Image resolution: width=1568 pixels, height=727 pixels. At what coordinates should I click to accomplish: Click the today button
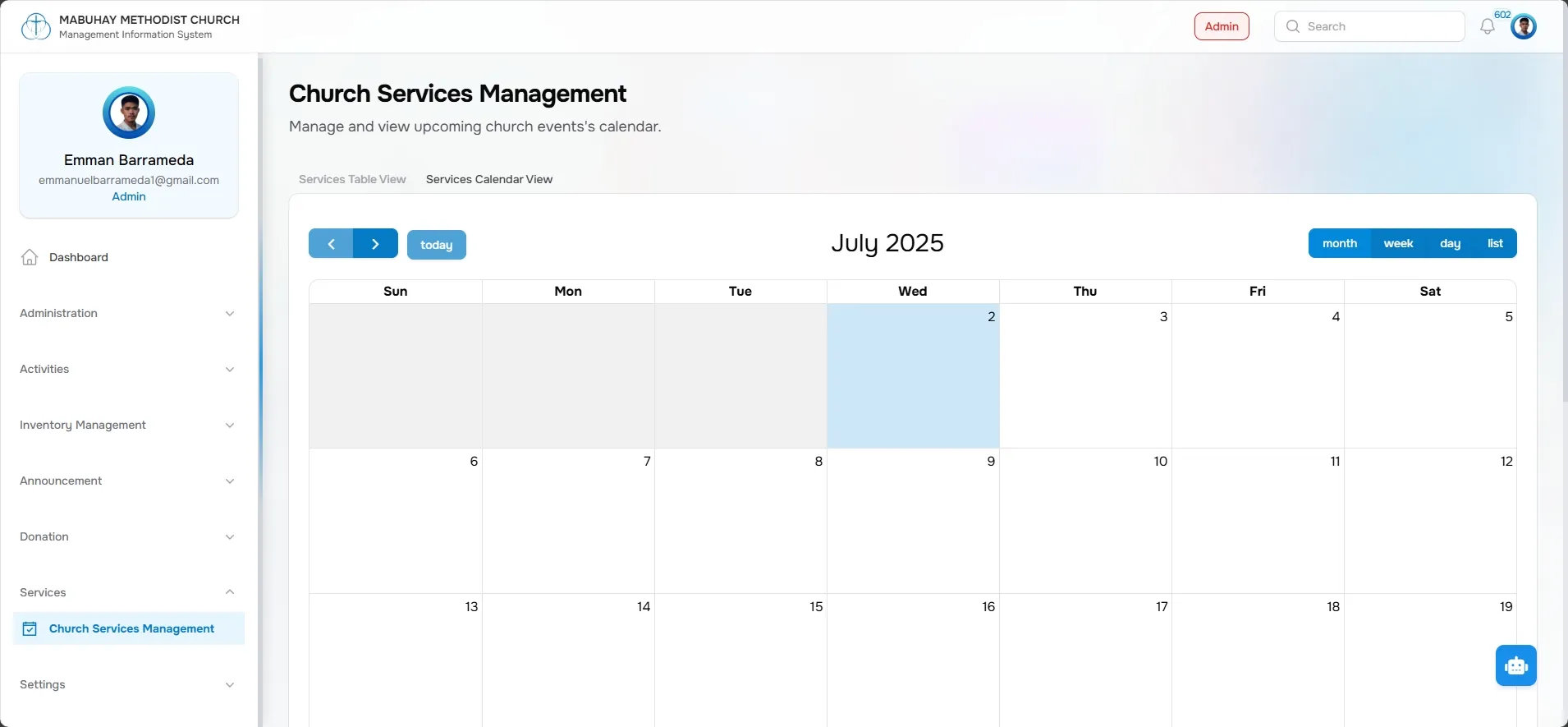[x=437, y=245]
